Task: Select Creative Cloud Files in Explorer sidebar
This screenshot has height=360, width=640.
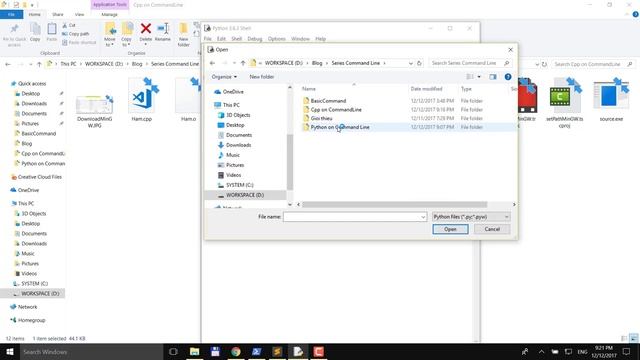Action: pos(36,177)
